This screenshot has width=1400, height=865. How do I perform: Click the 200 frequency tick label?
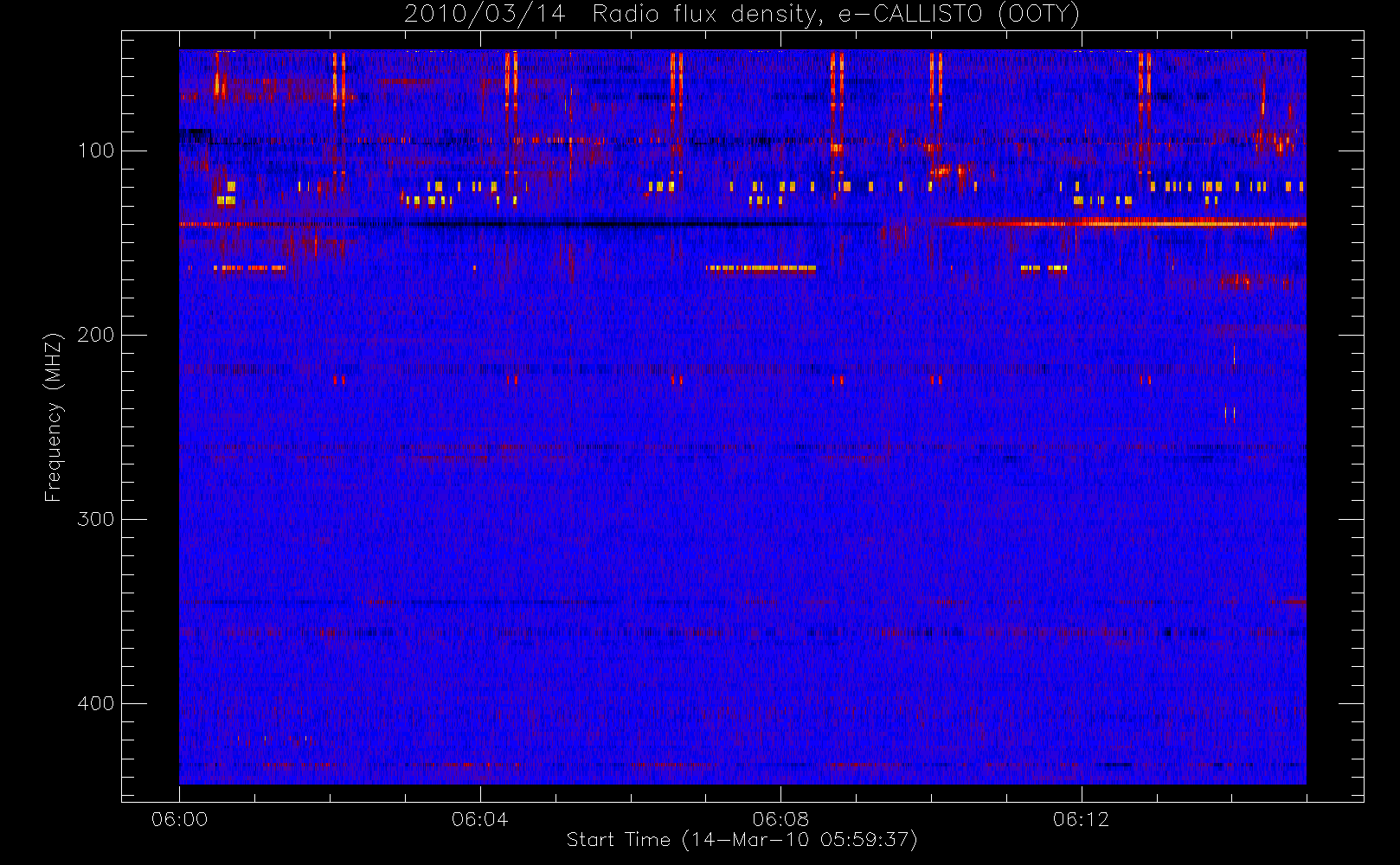point(96,335)
